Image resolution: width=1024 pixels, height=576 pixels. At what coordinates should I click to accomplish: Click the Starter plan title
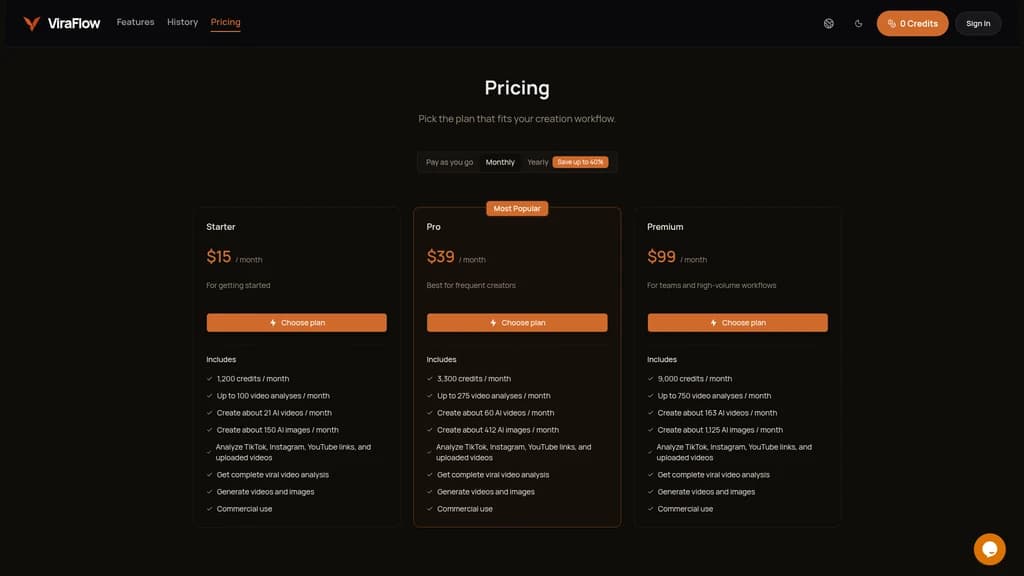coord(221,227)
